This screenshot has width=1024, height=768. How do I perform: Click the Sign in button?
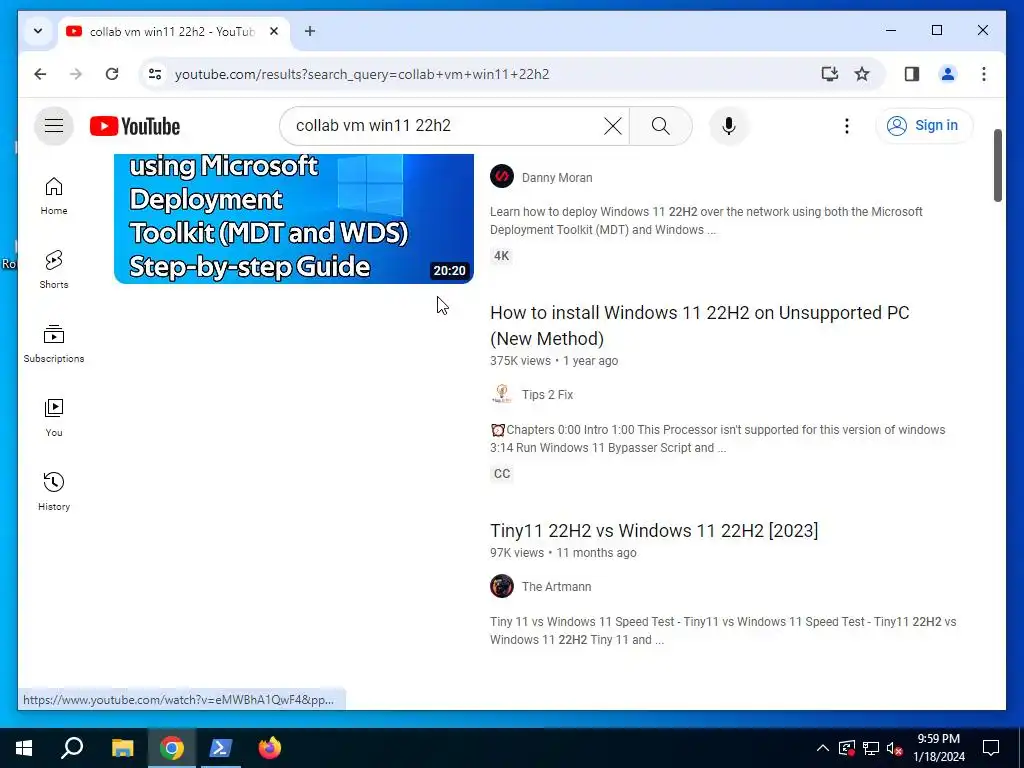(923, 125)
